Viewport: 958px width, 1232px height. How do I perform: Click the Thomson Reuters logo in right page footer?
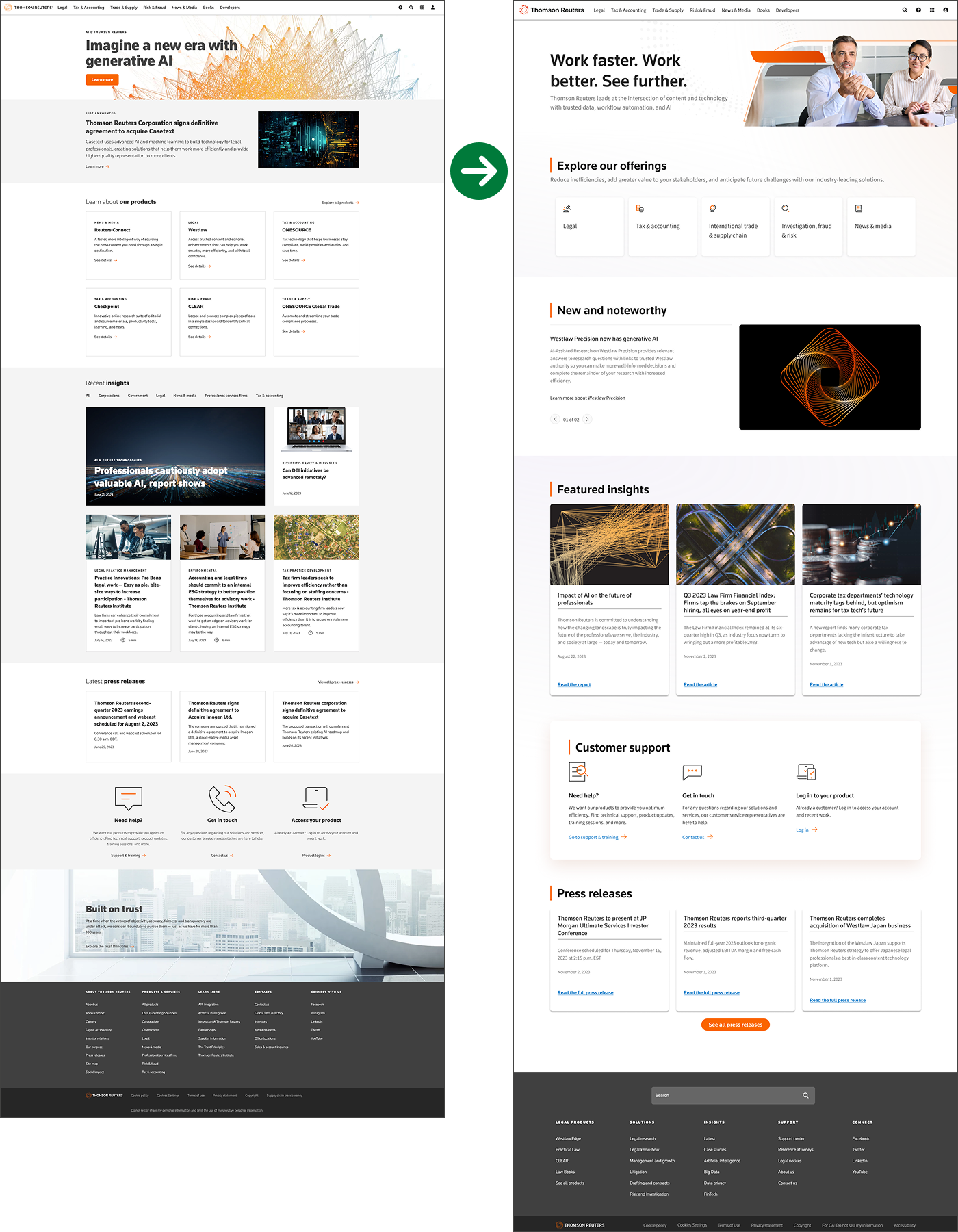580,1224
